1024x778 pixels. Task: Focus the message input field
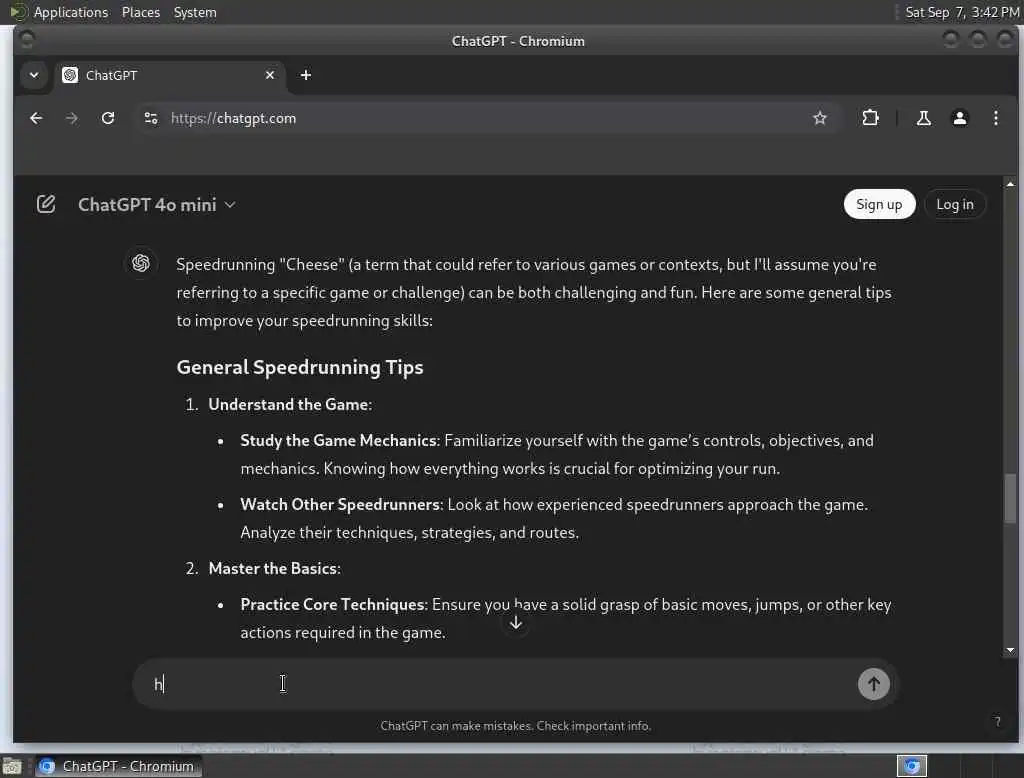coord(503,684)
